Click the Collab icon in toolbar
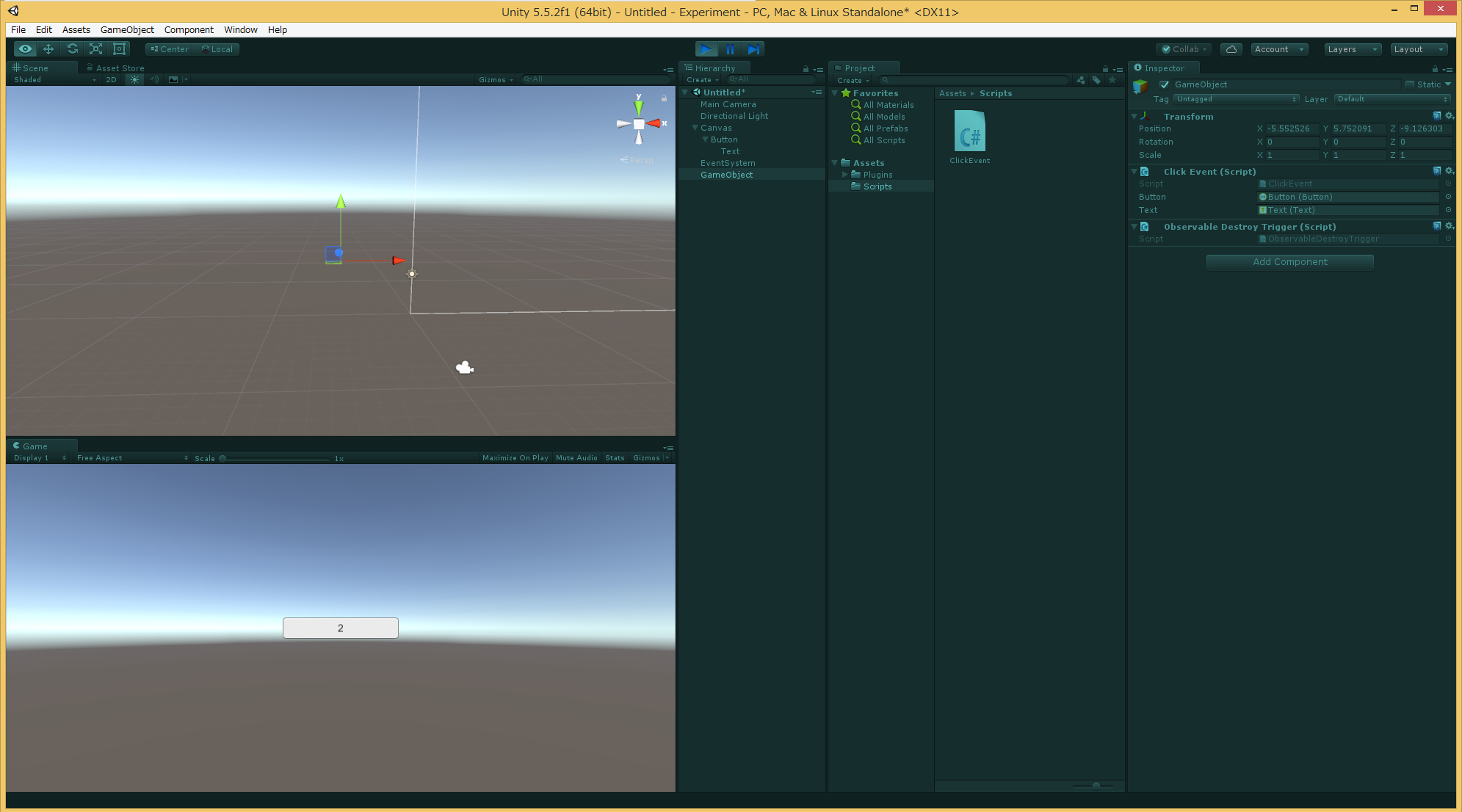This screenshot has width=1462, height=812. click(1185, 48)
